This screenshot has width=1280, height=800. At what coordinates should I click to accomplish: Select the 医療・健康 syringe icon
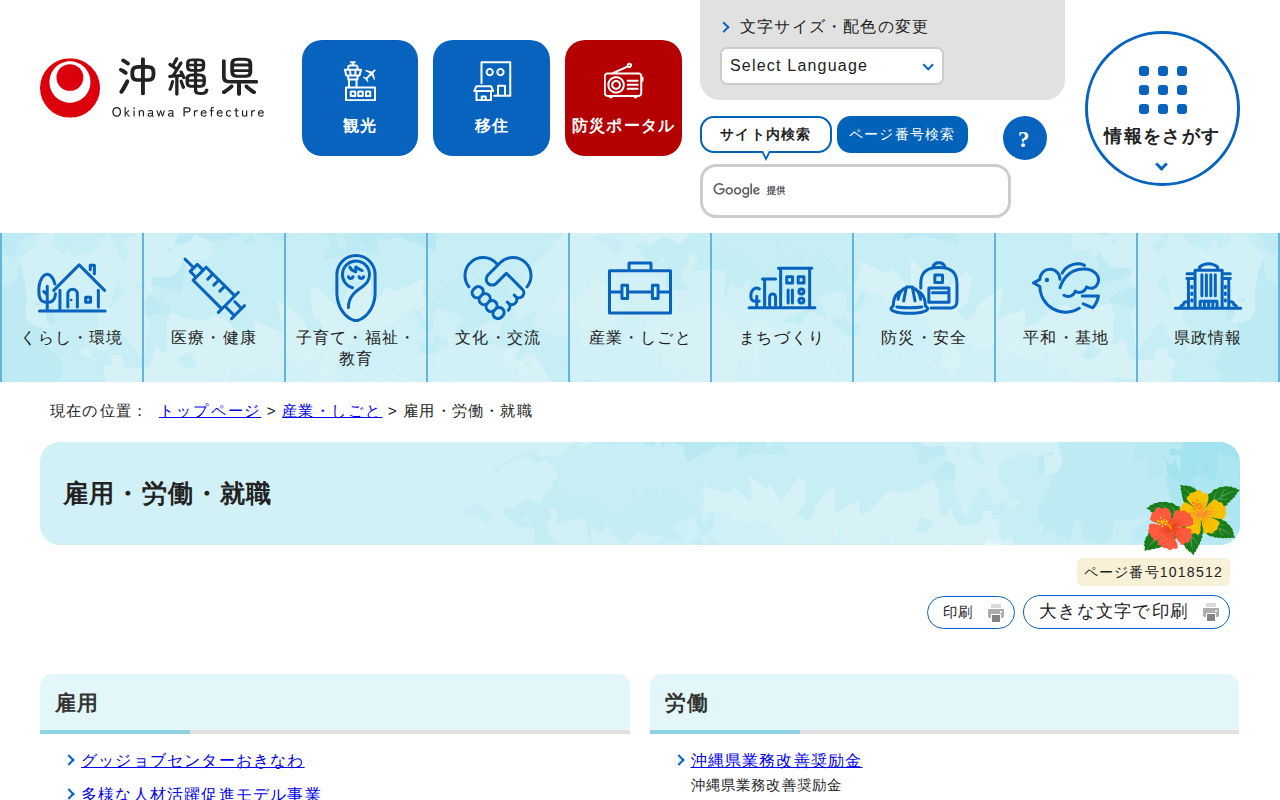214,288
